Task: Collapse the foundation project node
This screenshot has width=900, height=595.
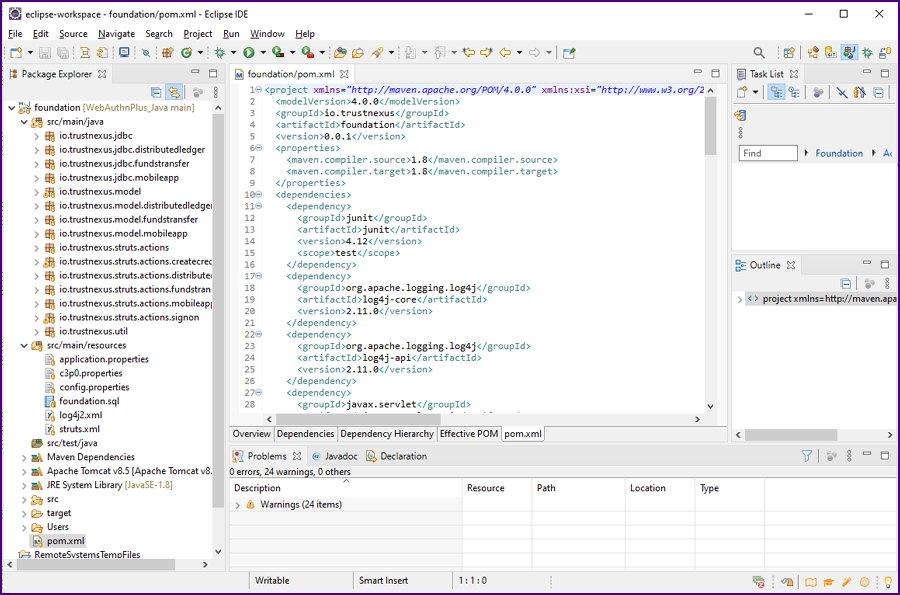Action: coord(11,108)
